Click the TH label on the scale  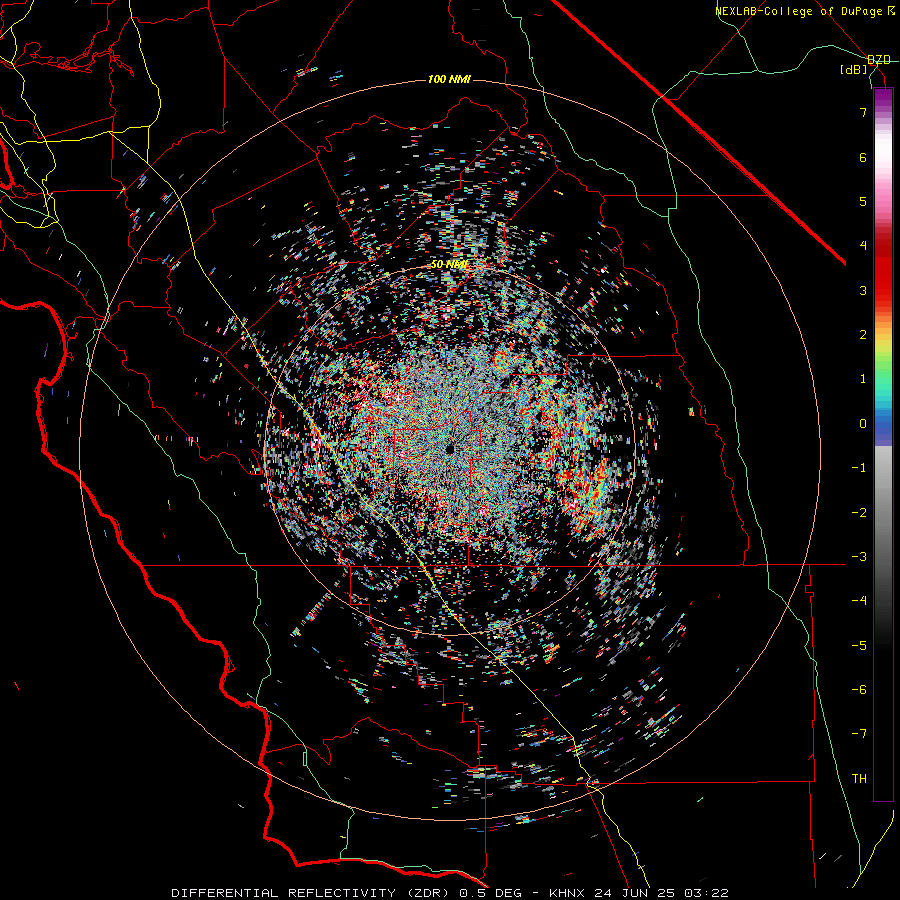coord(859,779)
